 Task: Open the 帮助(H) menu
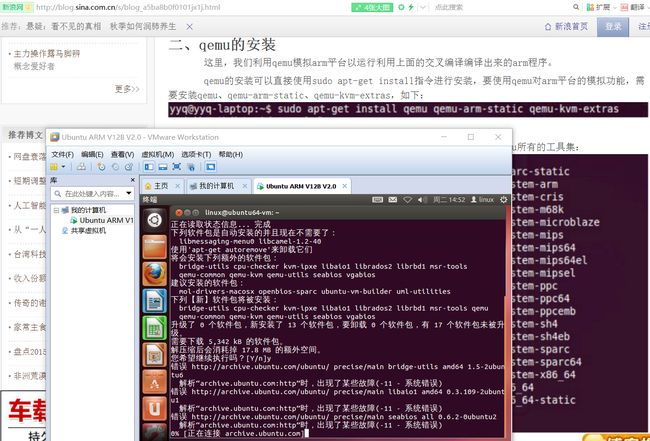[x=230, y=154]
